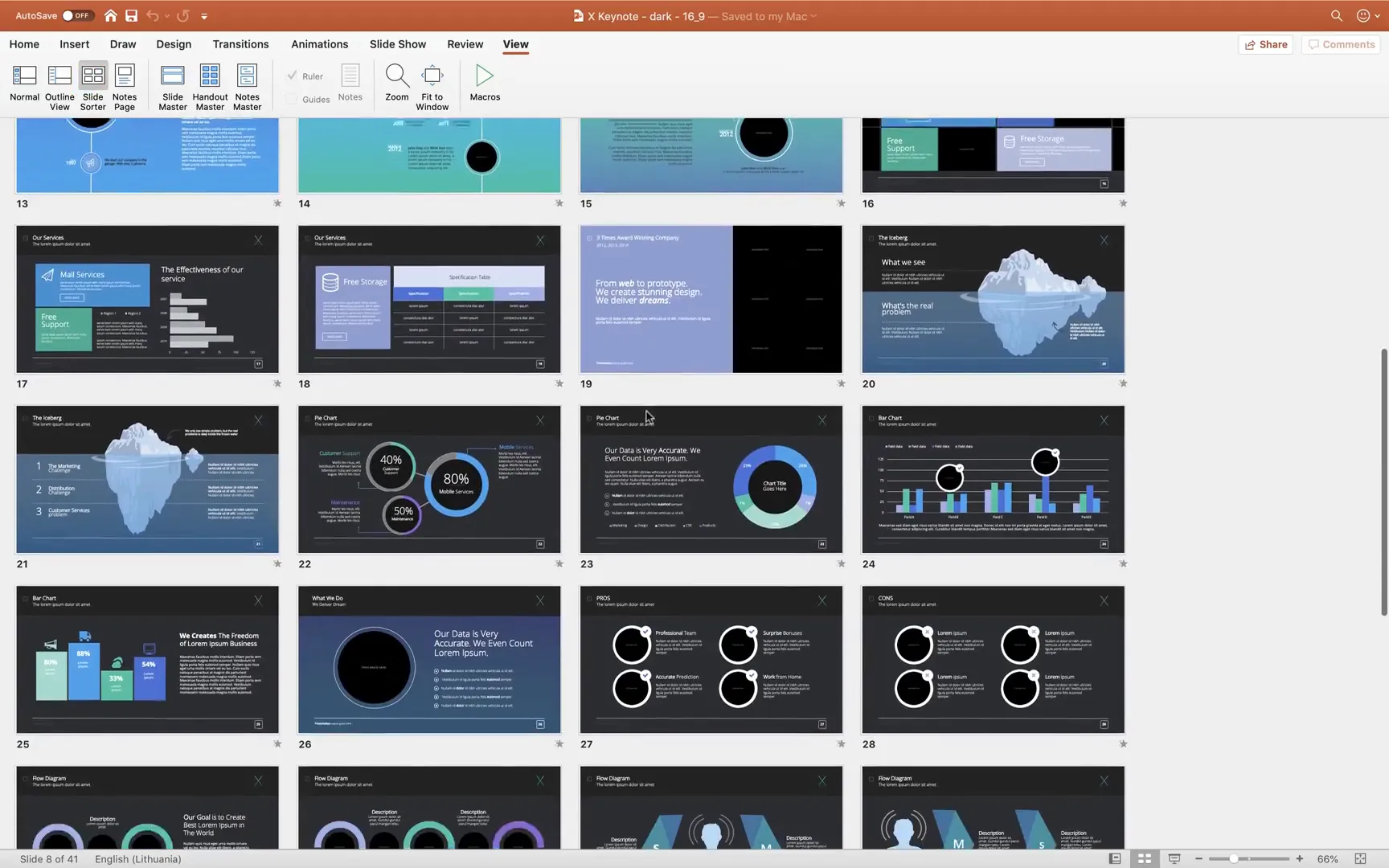
Task: Expand the Saved to my Mac dropdown
Action: click(813, 15)
